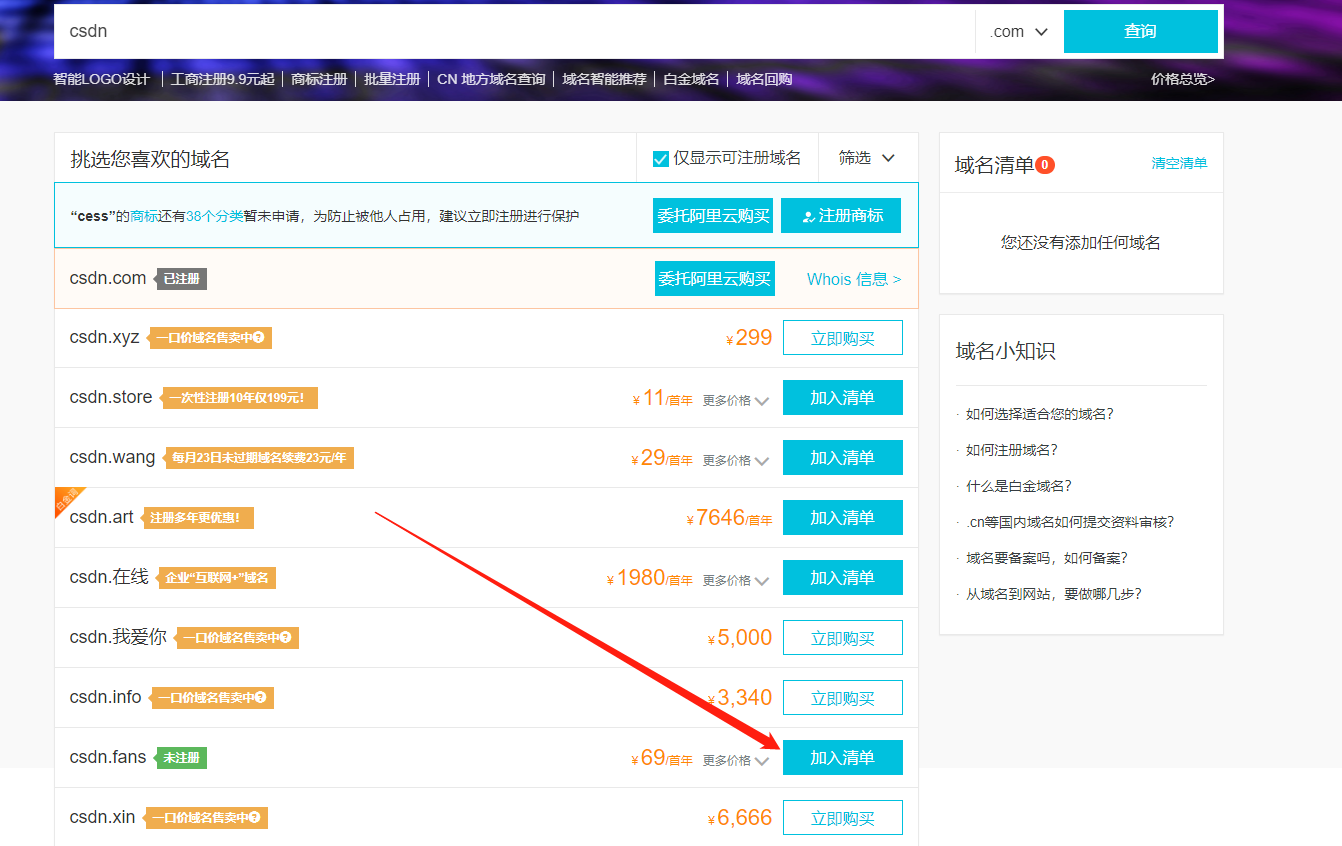Select 白金域名 in the top navigation
Screen dimensions: 1342x846
point(690,78)
